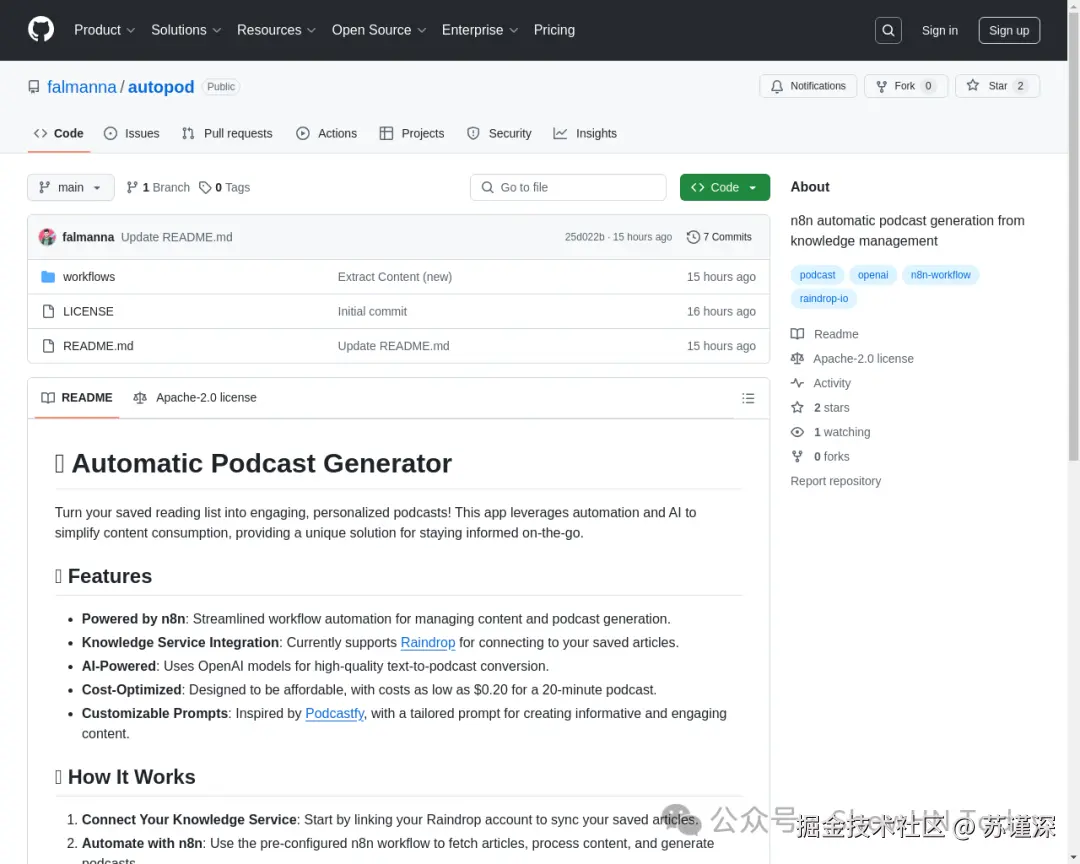The width and height of the screenshot is (1080, 864).
Task: Expand the Open Source menu
Action: (379, 30)
